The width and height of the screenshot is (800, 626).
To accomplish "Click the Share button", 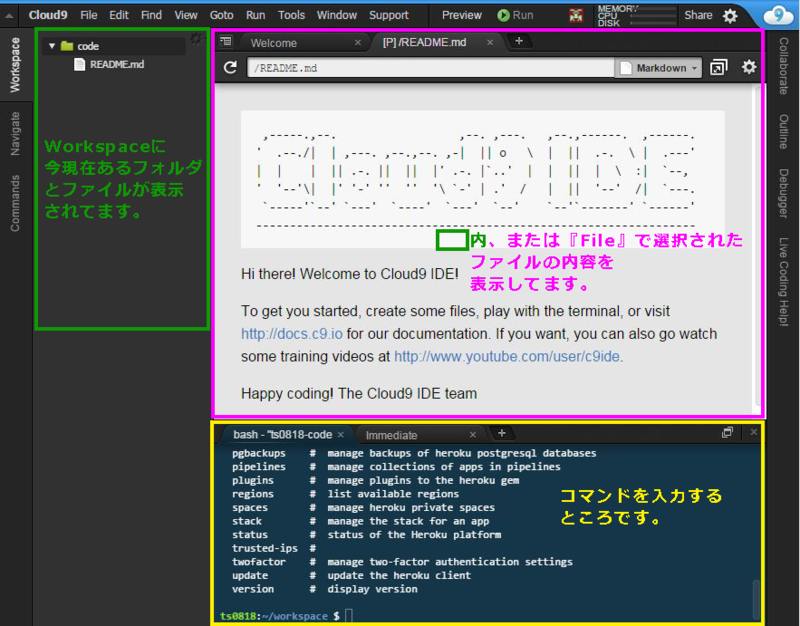I will [698, 15].
